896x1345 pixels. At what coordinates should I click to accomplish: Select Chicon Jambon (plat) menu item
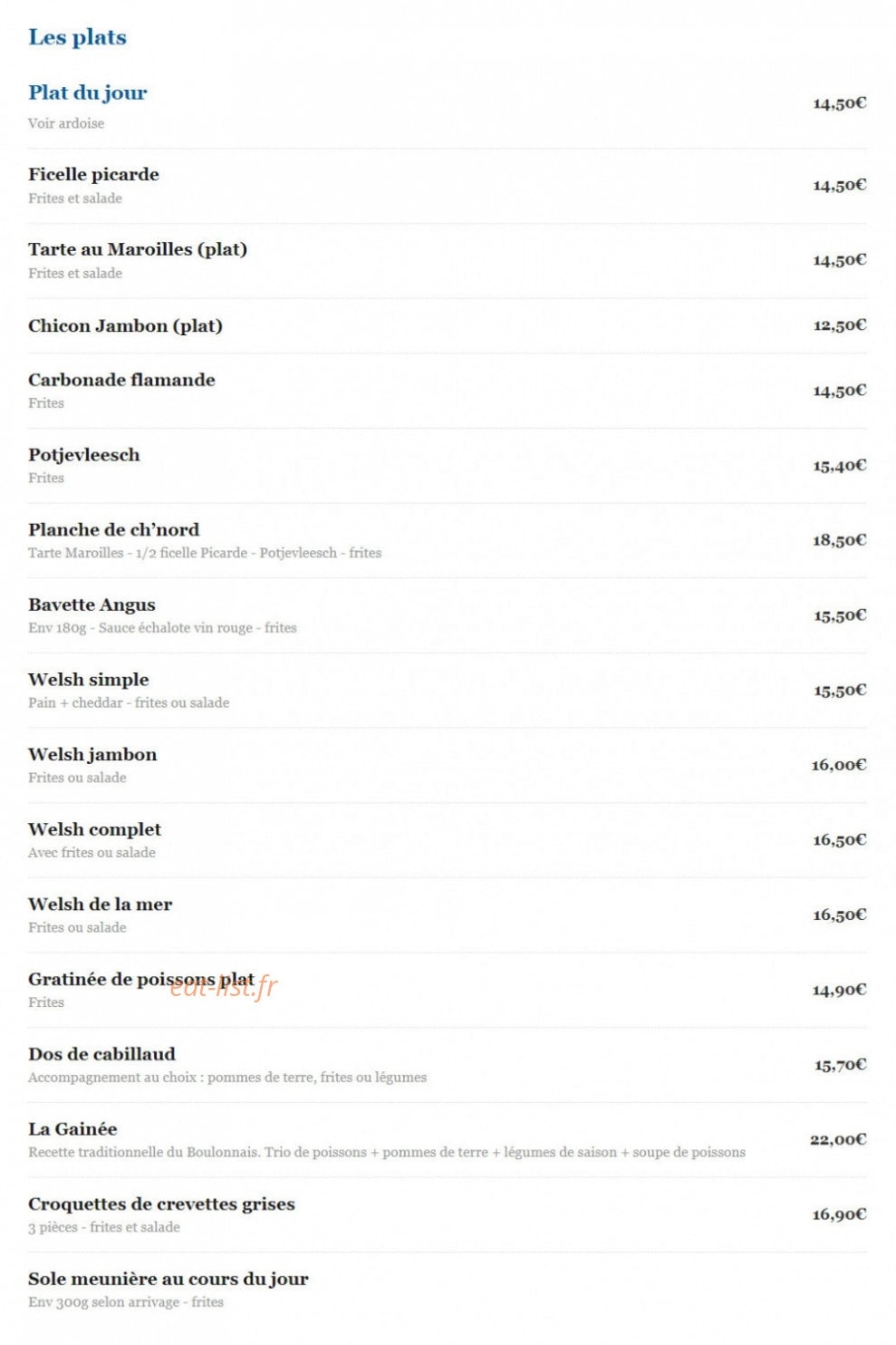pyautogui.click(x=125, y=326)
